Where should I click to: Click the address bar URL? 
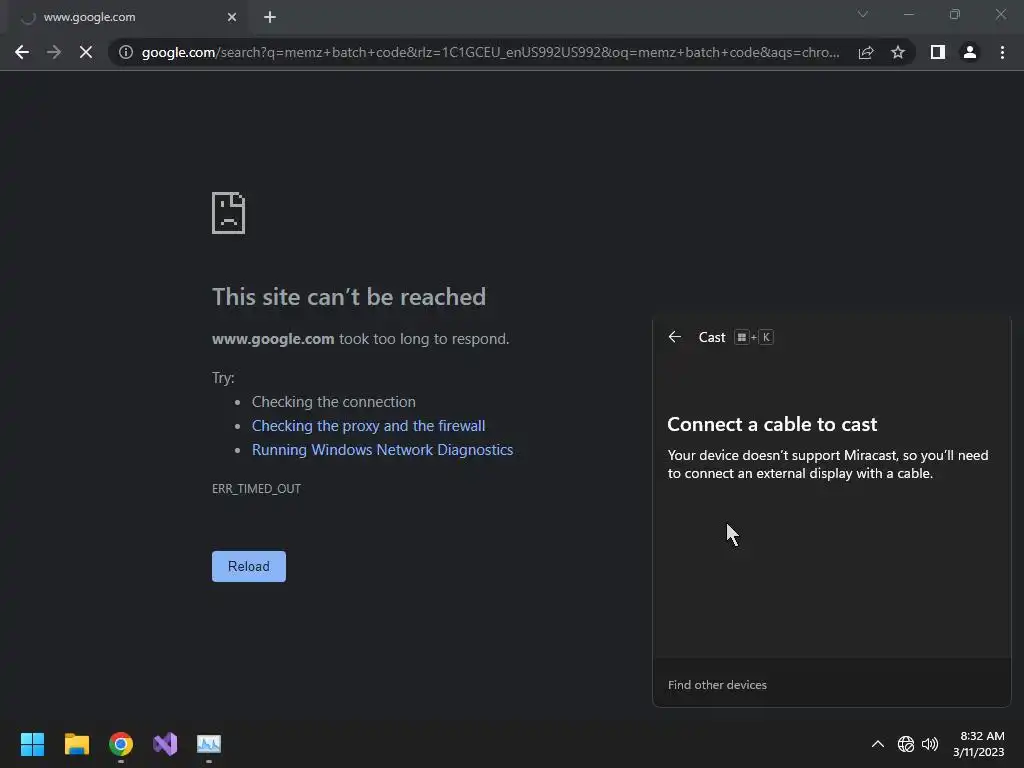coord(490,52)
